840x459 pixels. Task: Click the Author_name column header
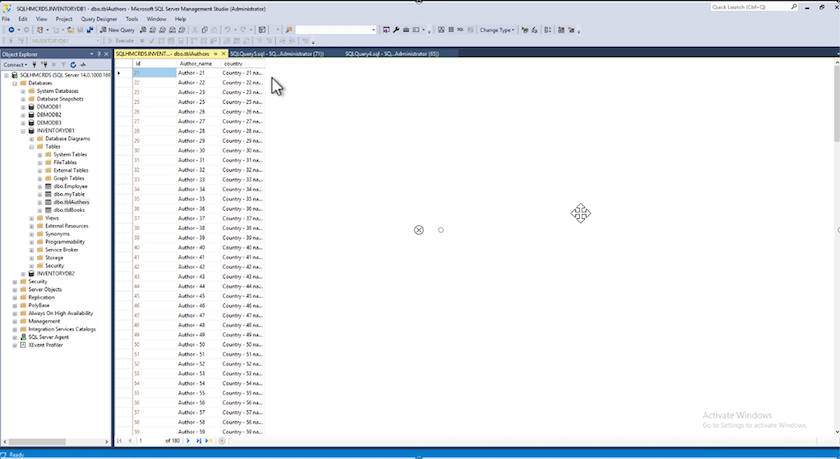199,63
